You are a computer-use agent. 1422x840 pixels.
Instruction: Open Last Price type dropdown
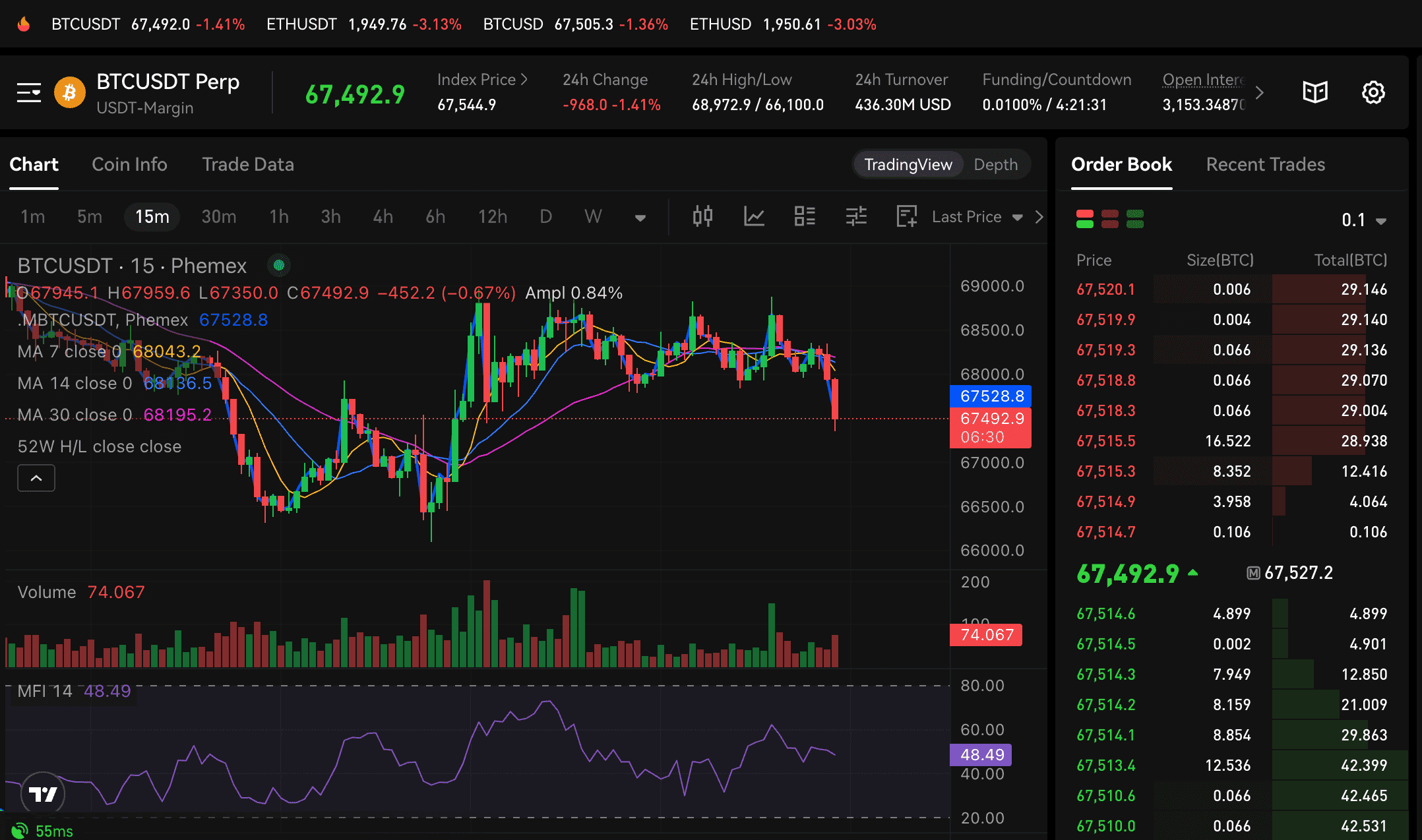pos(977,217)
